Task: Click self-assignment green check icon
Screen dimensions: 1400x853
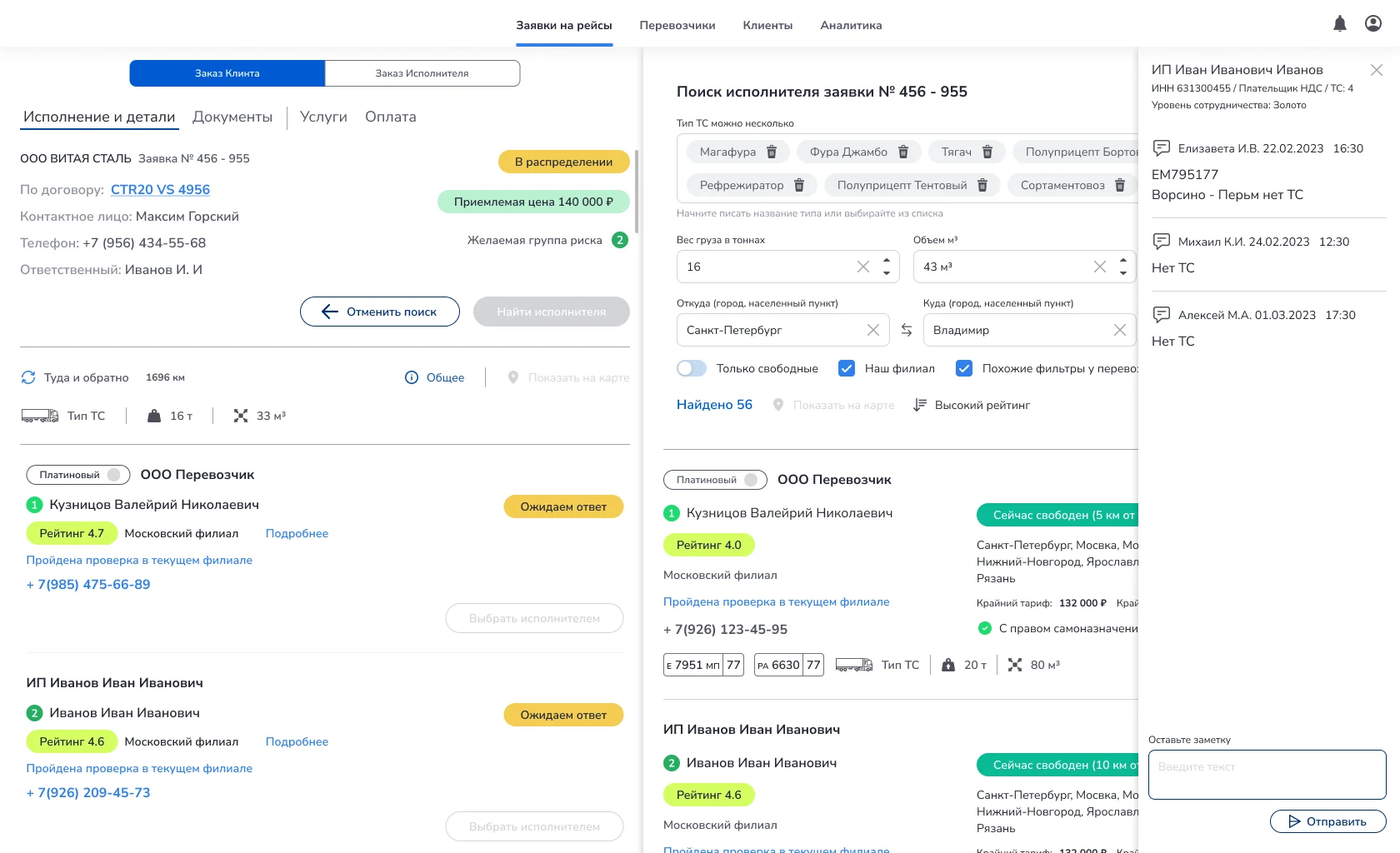Action: [x=985, y=628]
